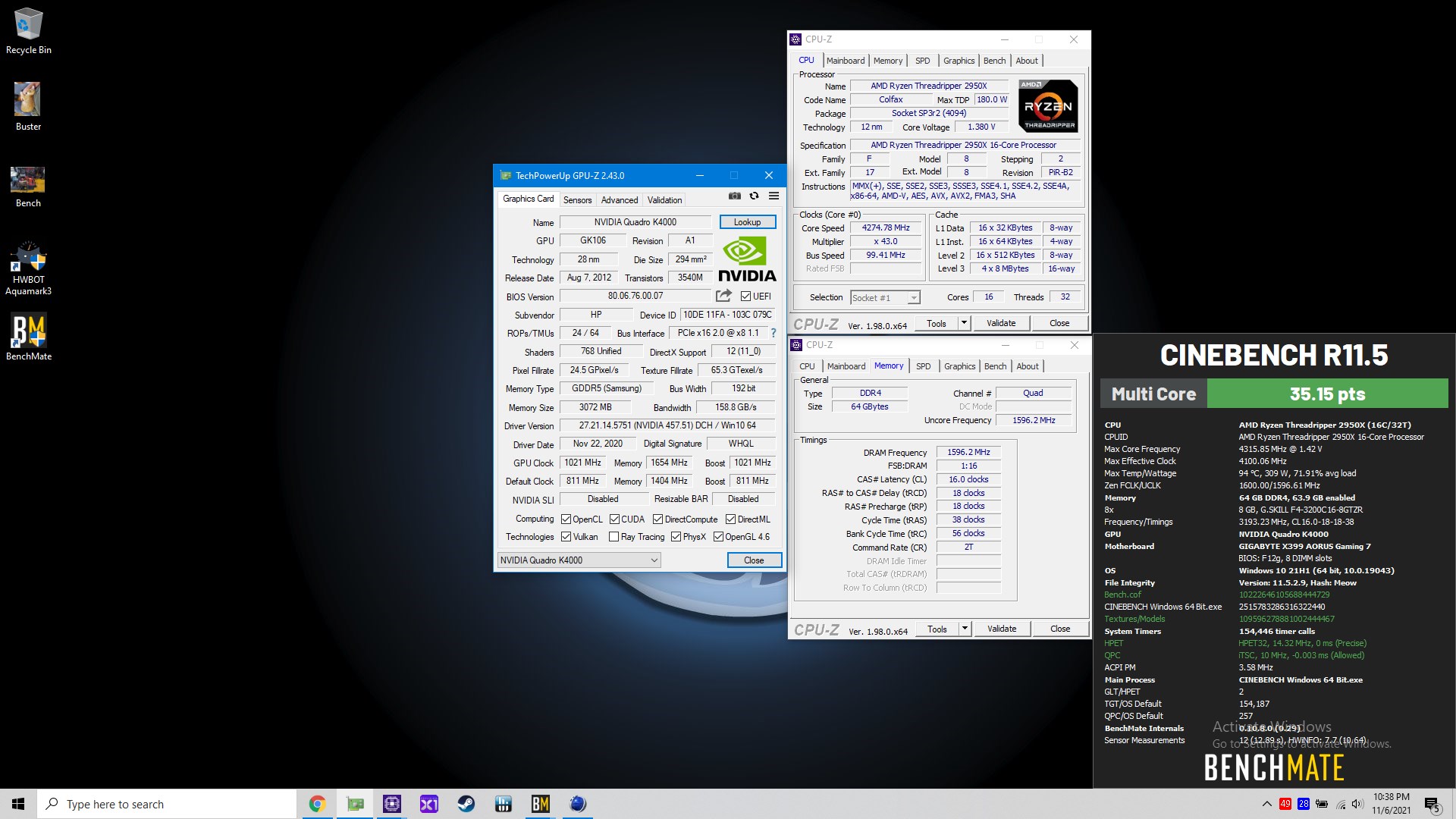Click Tools button in lower CPU-Z window
This screenshot has width=1456, height=819.
[937, 629]
